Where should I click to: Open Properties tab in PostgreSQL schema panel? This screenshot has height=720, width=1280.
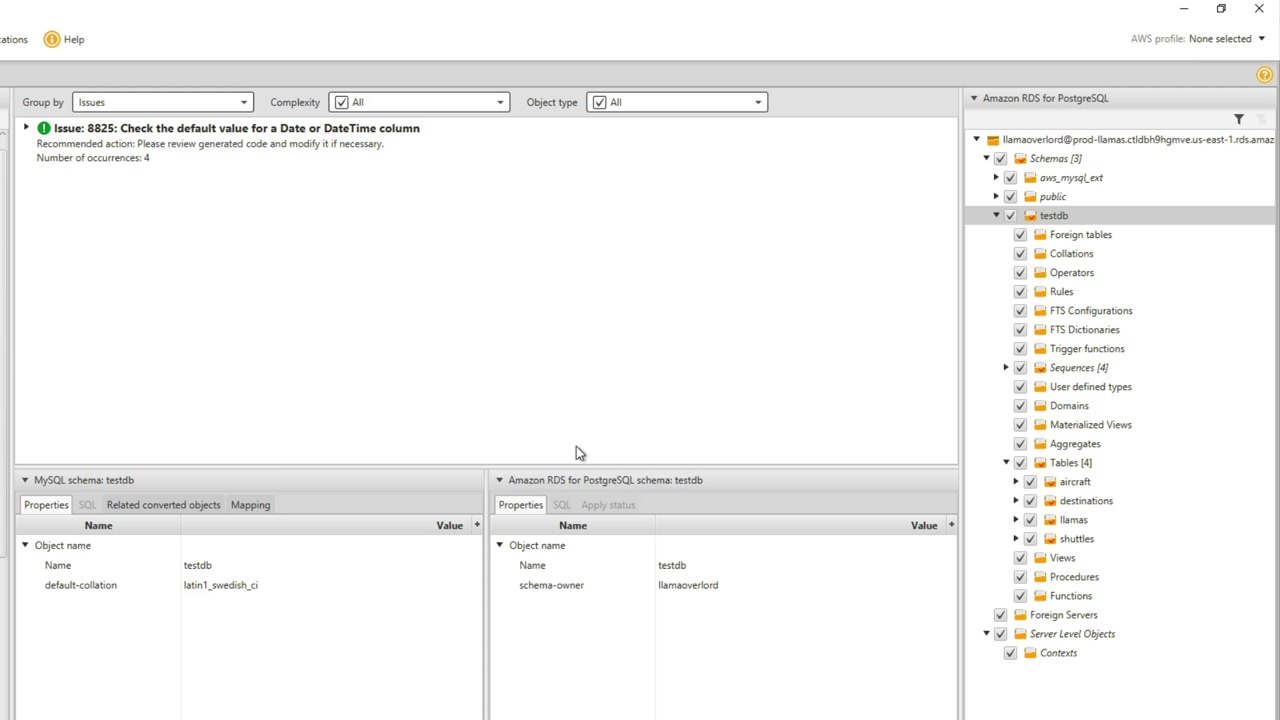520,505
